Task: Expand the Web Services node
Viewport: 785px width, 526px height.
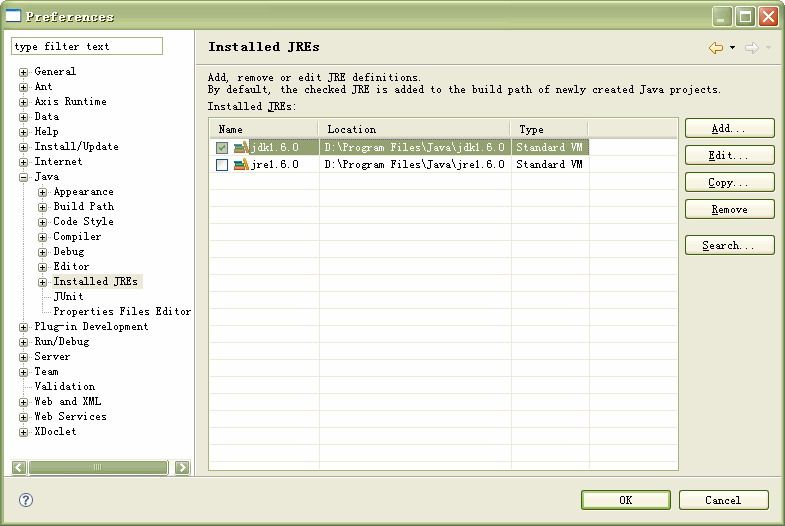Action: tap(24, 417)
